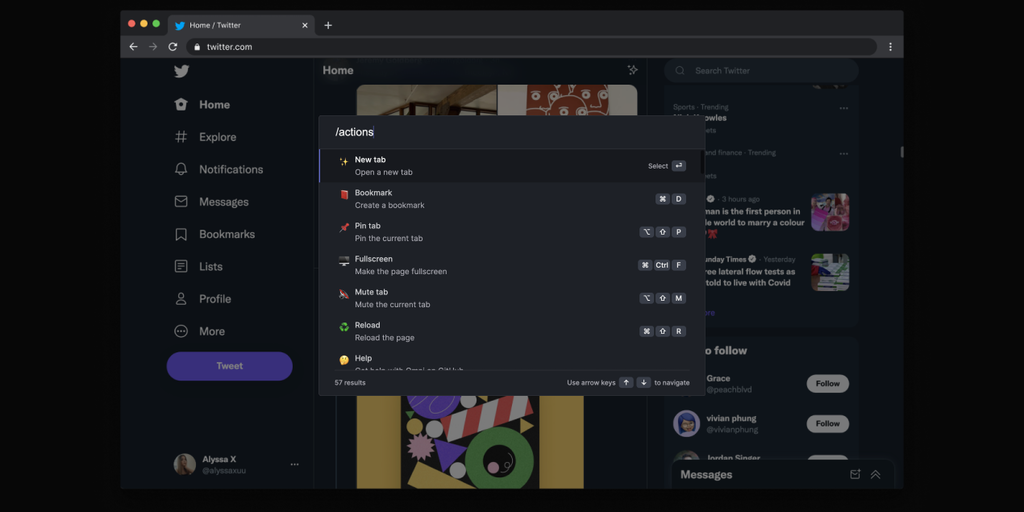The width and height of the screenshot is (1024, 512).
Task: Click new message icon in Messages bar
Action: pyautogui.click(x=855, y=475)
